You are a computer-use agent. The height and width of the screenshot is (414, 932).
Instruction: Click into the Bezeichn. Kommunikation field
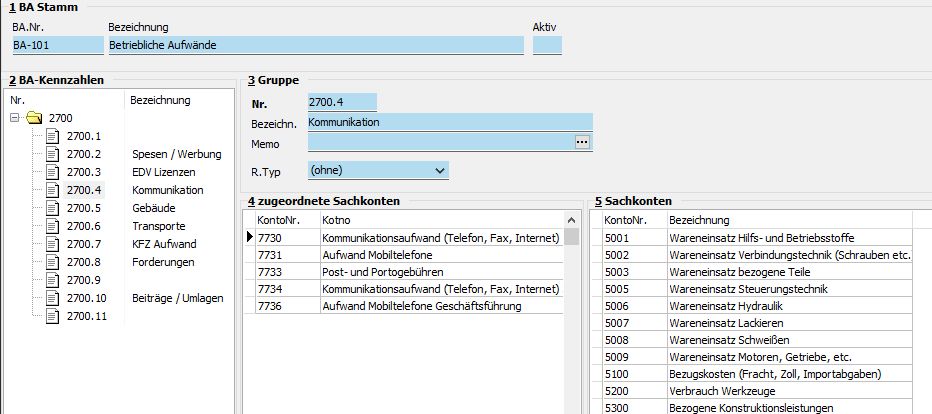tap(450, 122)
